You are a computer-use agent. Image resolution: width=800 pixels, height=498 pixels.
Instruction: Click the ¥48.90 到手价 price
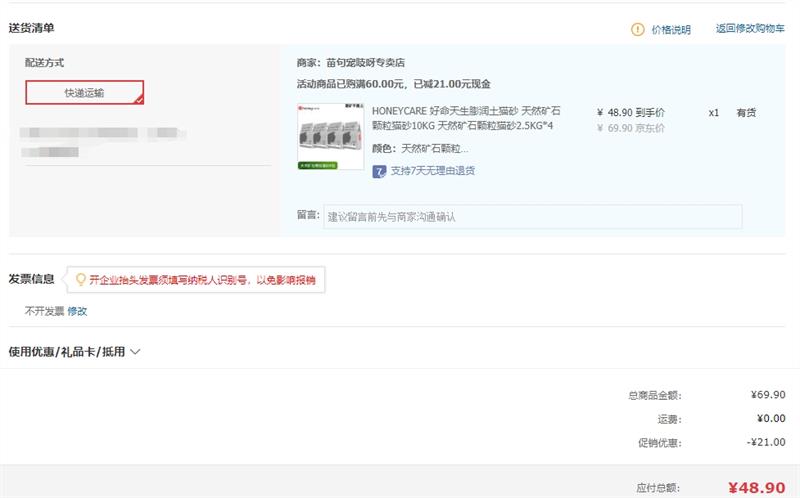(630, 113)
